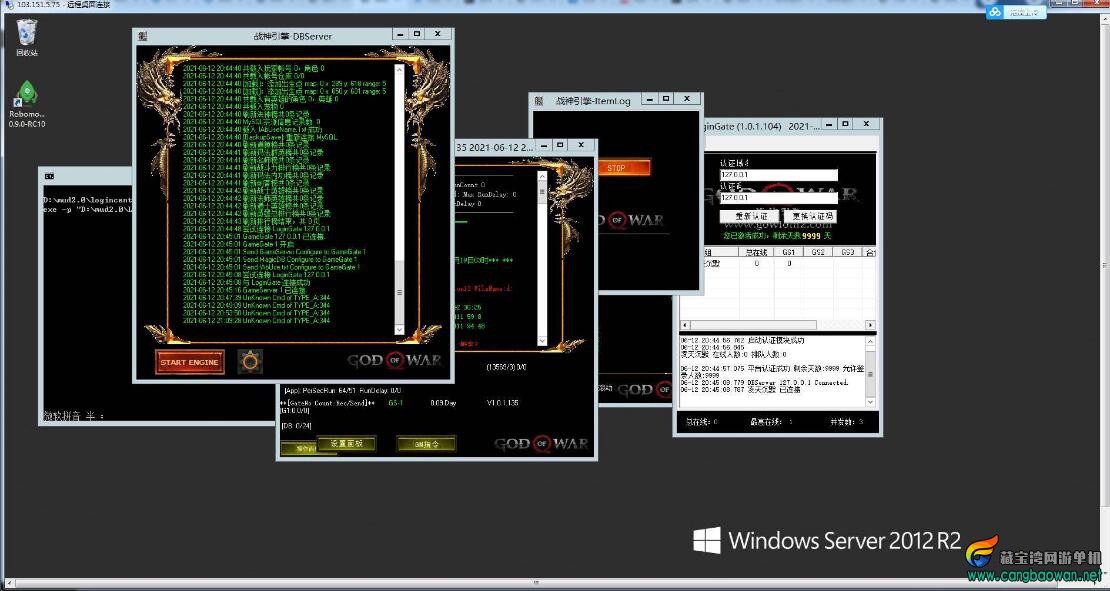Click the ItemLog window title icon
Image resolution: width=1110 pixels, height=591 pixels.
pos(539,101)
